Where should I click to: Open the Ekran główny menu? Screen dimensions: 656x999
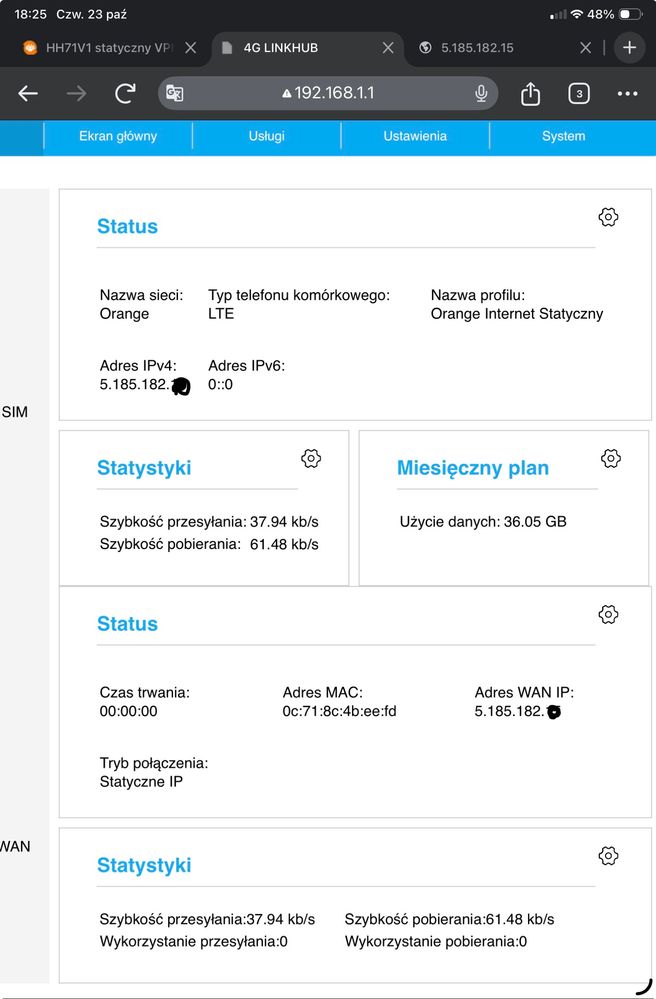pyautogui.click(x=118, y=136)
